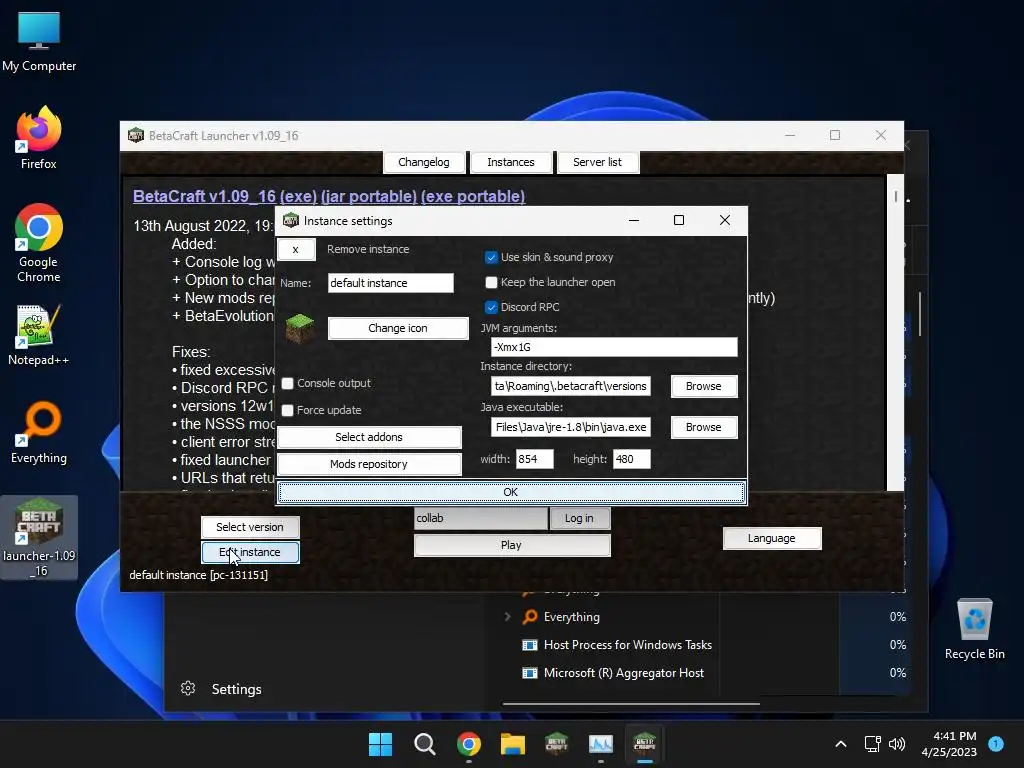This screenshot has height=768, width=1024.
Task: Open network status tray icon
Action: 872,744
